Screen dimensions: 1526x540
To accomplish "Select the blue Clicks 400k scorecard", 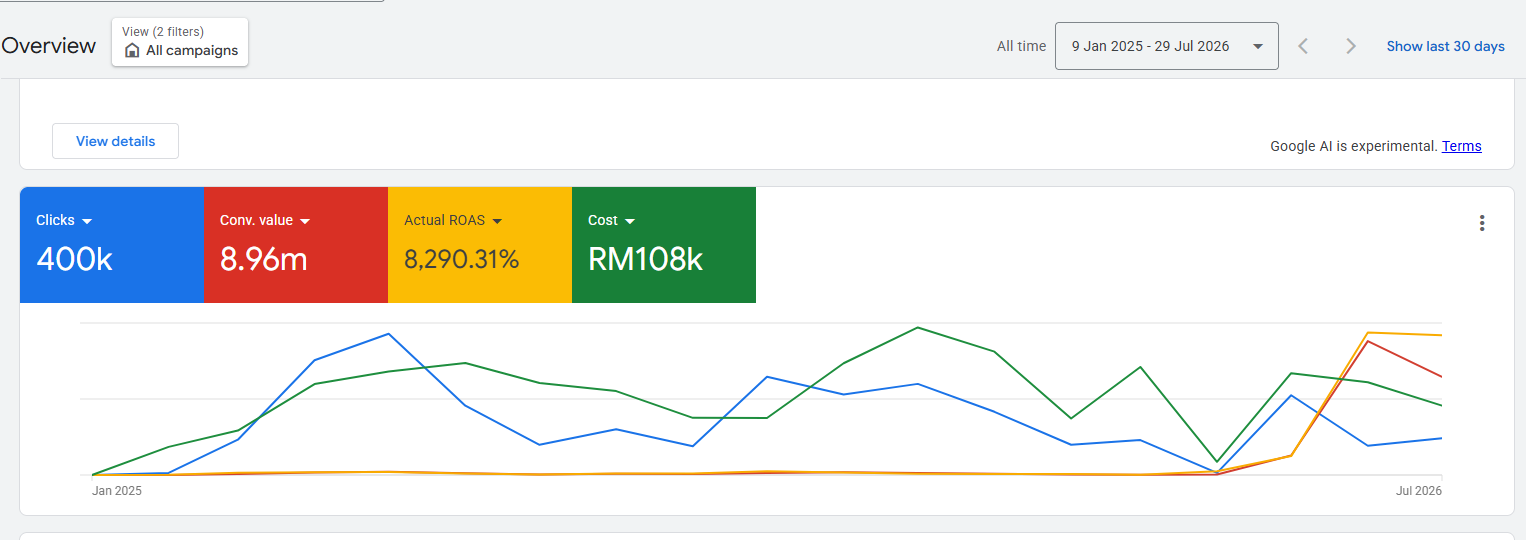I will [x=112, y=245].
